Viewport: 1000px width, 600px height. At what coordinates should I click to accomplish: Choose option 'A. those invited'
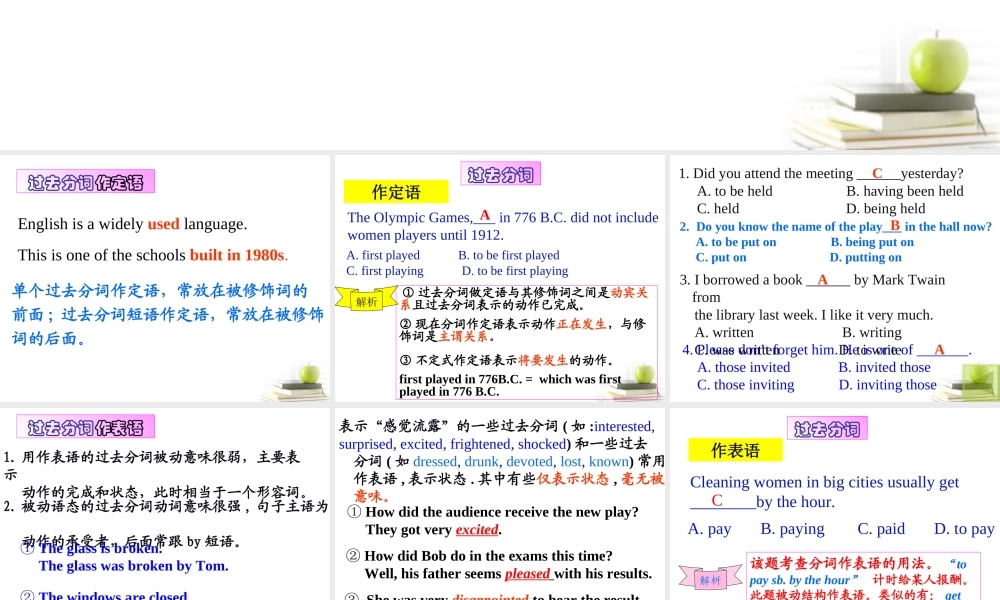coord(744,367)
